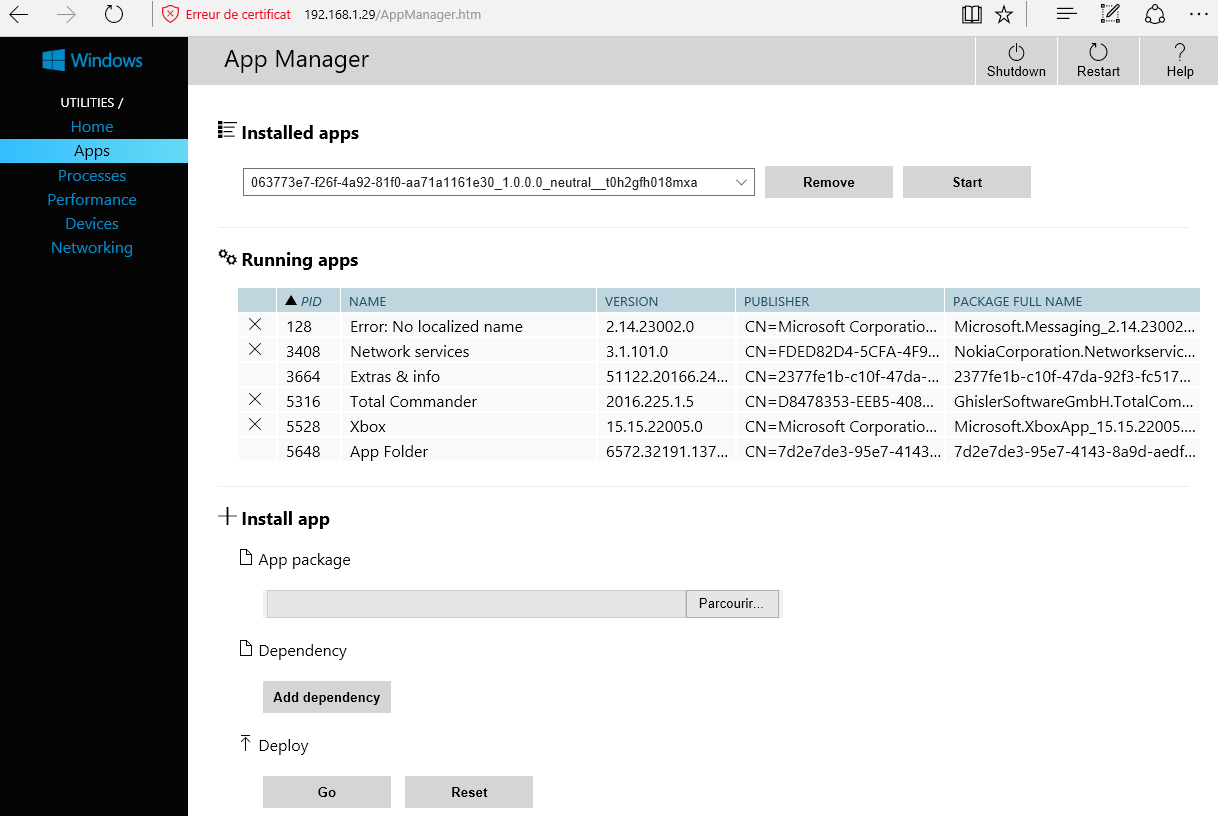Terminate Total Commander using its X icon
Viewport: 1218px width, 816px height.
point(255,400)
